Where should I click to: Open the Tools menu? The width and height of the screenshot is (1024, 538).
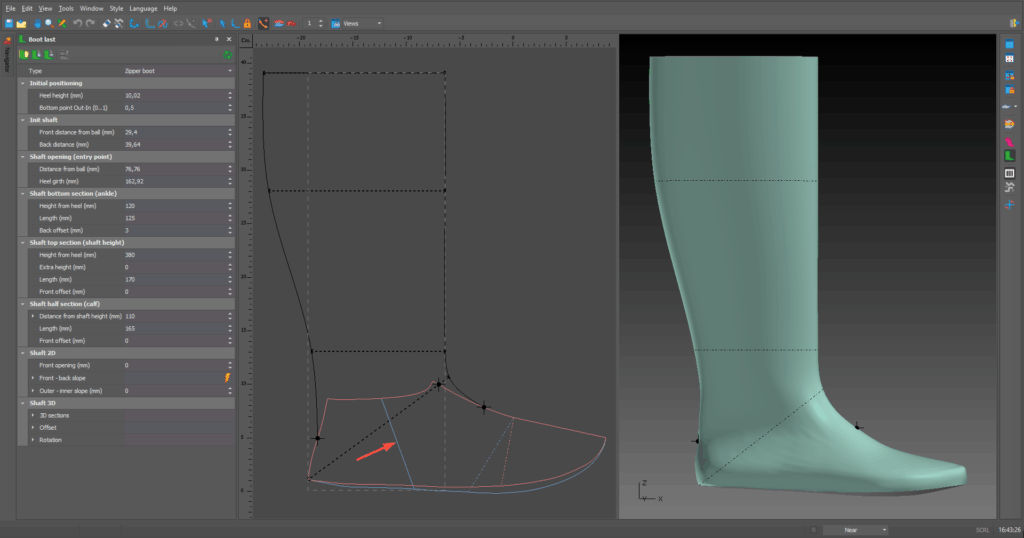(x=66, y=8)
